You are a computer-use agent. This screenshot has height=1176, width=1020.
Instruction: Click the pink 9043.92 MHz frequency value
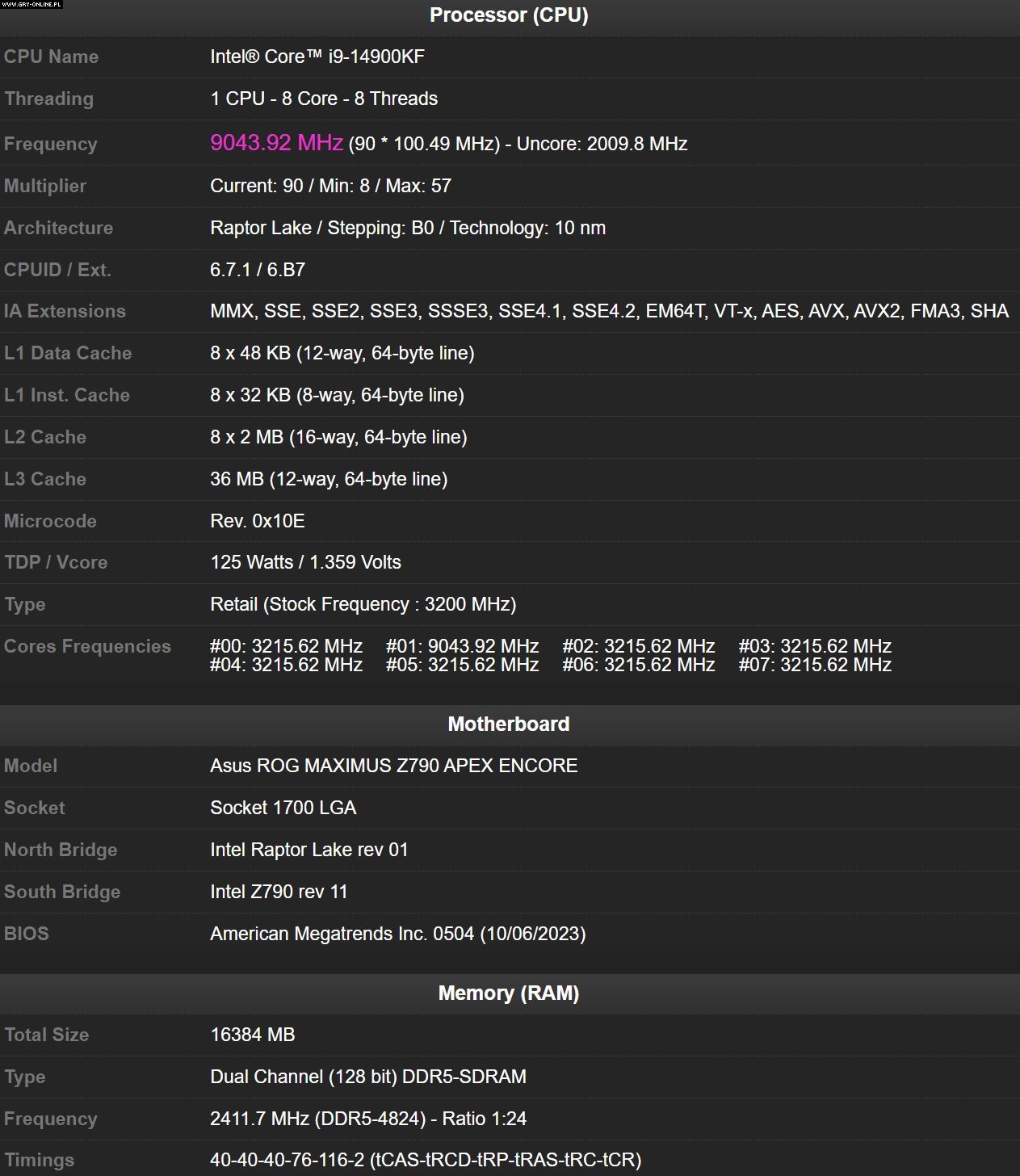(277, 142)
